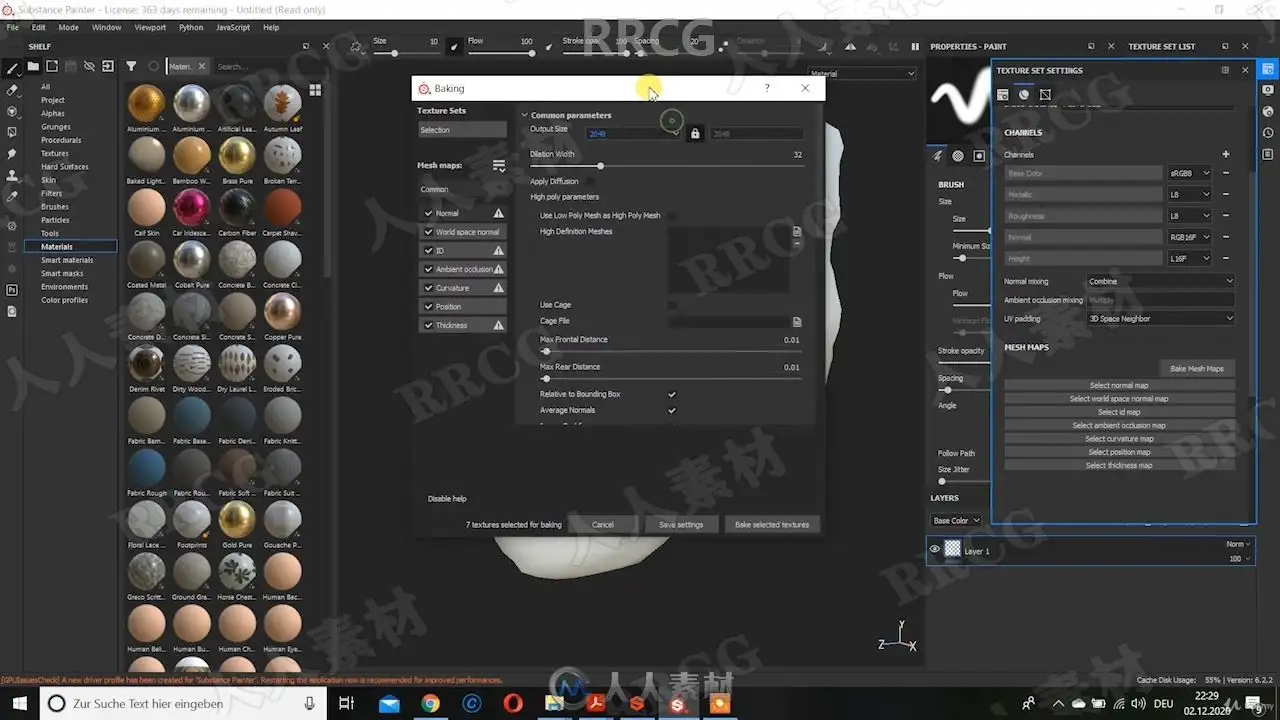Open the Python menu

coord(191,28)
